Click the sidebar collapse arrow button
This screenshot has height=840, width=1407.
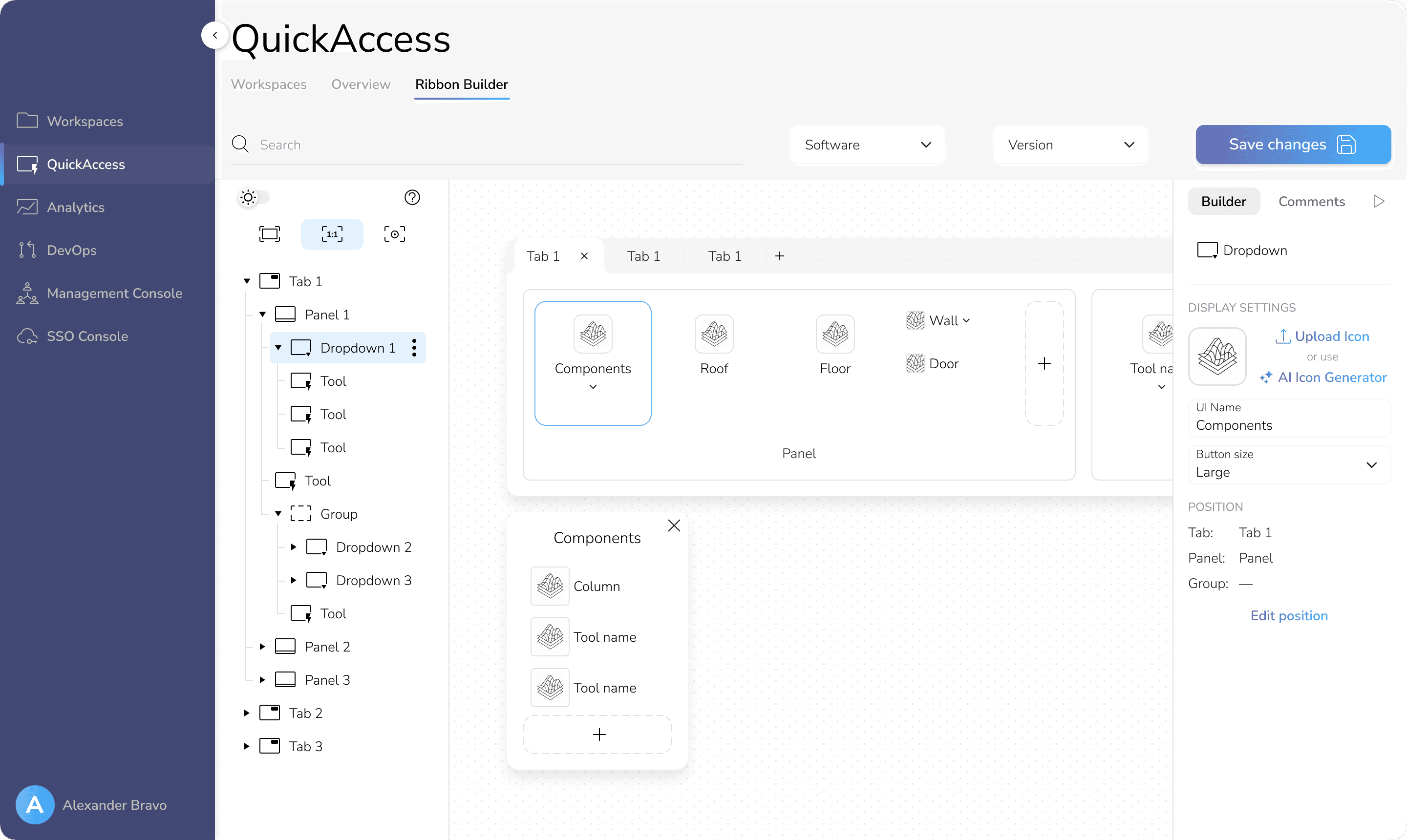215,35
